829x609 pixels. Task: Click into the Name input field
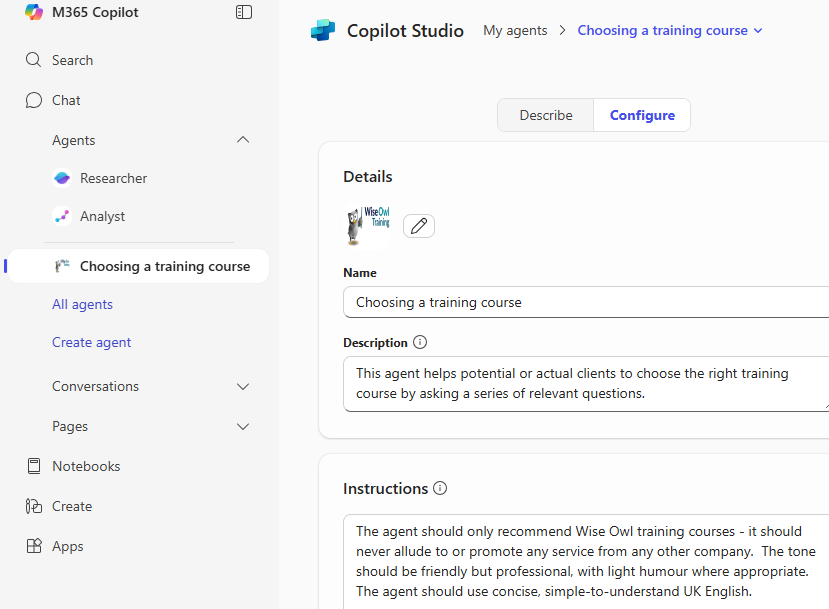click(x=586, y=302)
